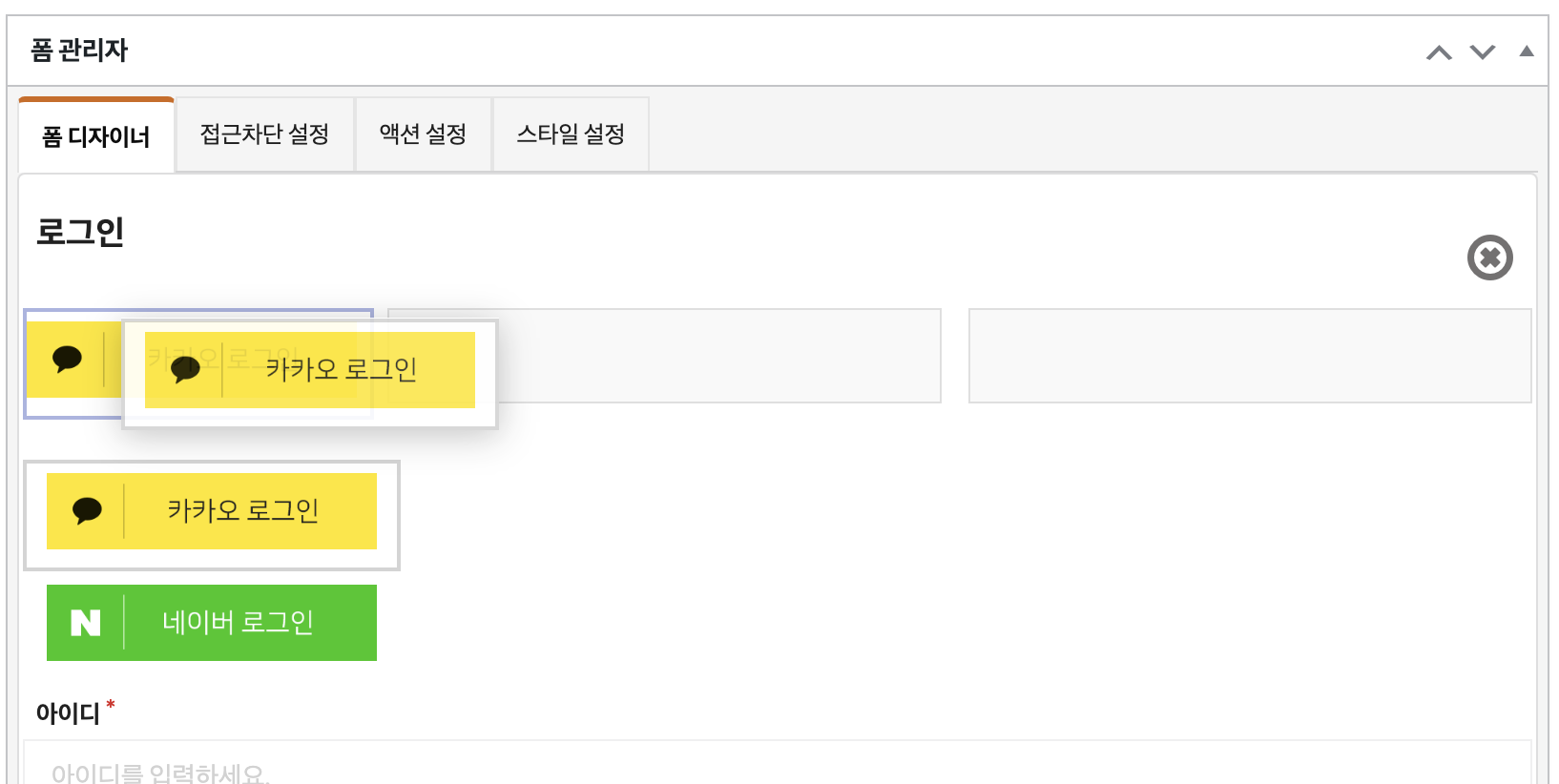The height and width of the screenshot is (784, 1559).
Task: Click the 폼 관리자 panel title
Action: tap(79, 51)
